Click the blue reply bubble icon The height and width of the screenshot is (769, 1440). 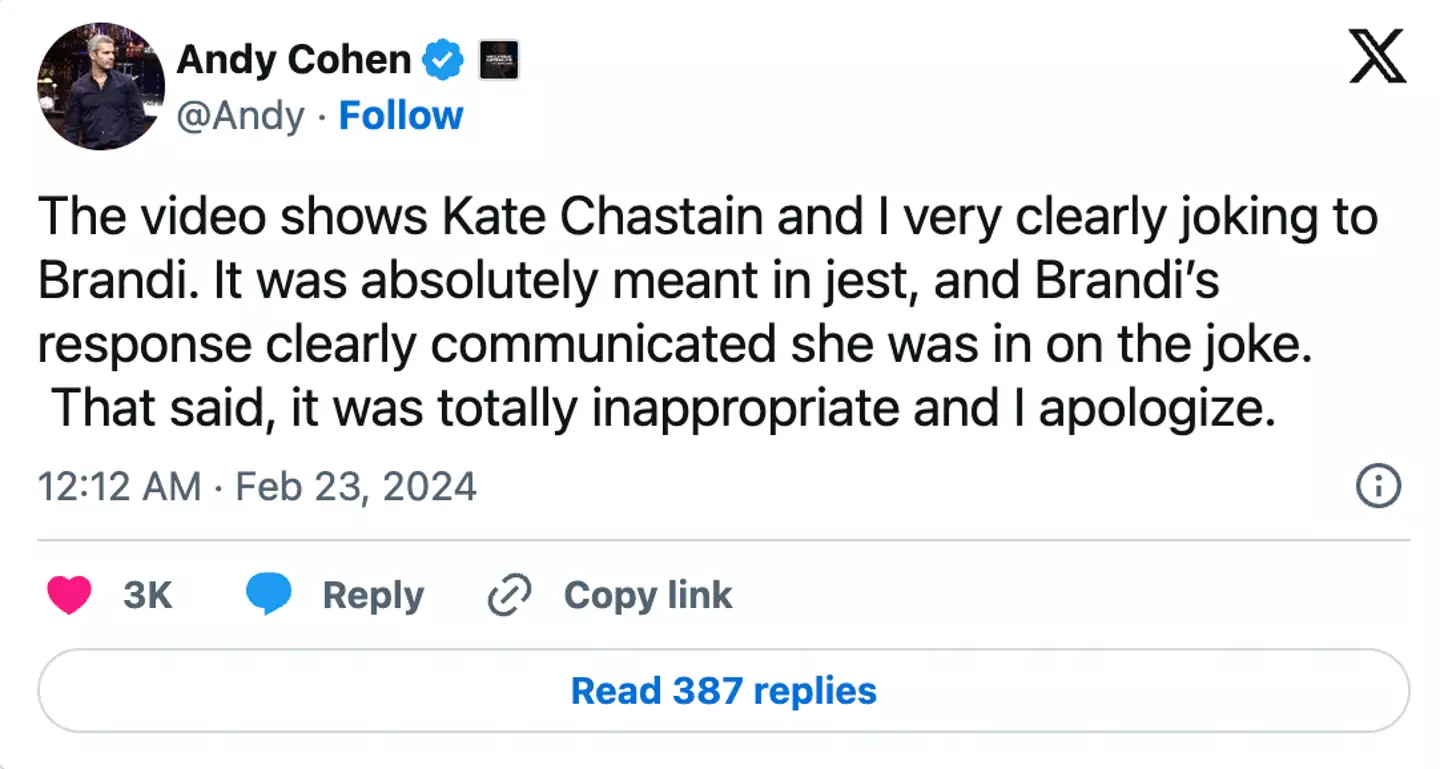(266, 594)
